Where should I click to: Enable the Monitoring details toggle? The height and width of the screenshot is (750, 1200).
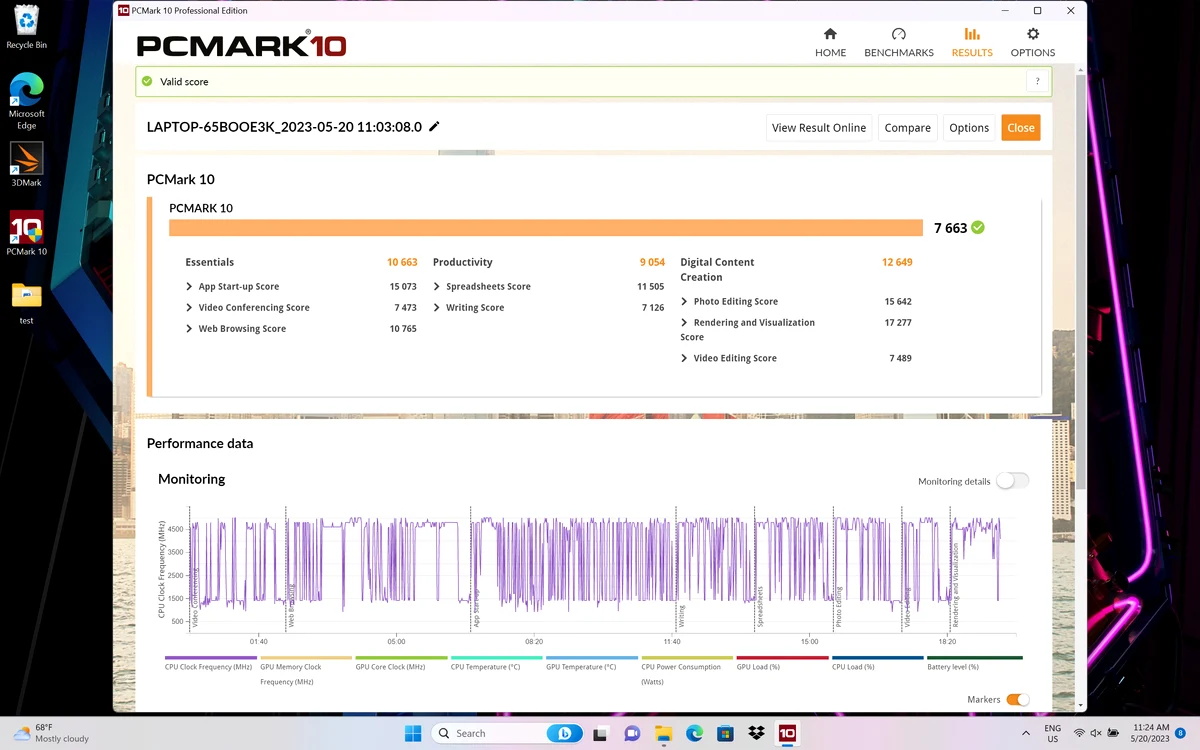(1012, 481)
